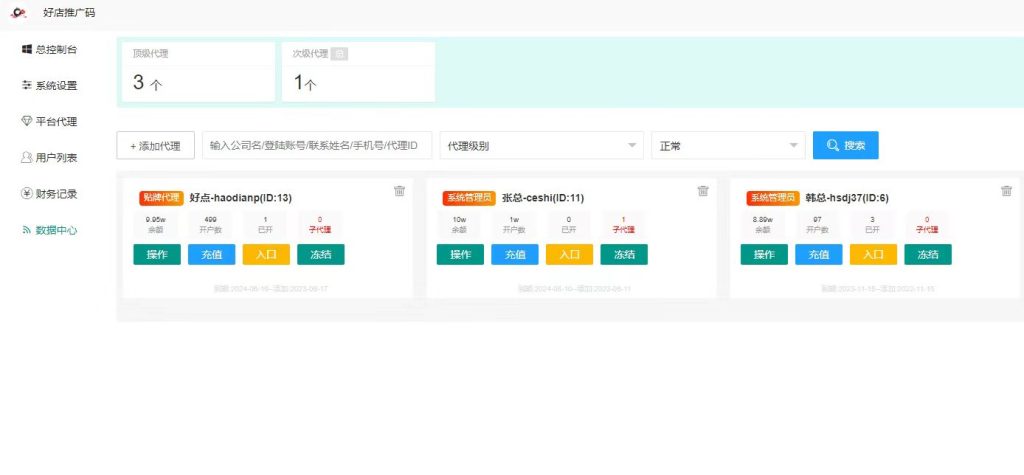The width and height of the screenshot is (1024, 475).
Task: Open 总控制台 in the sidebar
Action: [x=50, y=50]
